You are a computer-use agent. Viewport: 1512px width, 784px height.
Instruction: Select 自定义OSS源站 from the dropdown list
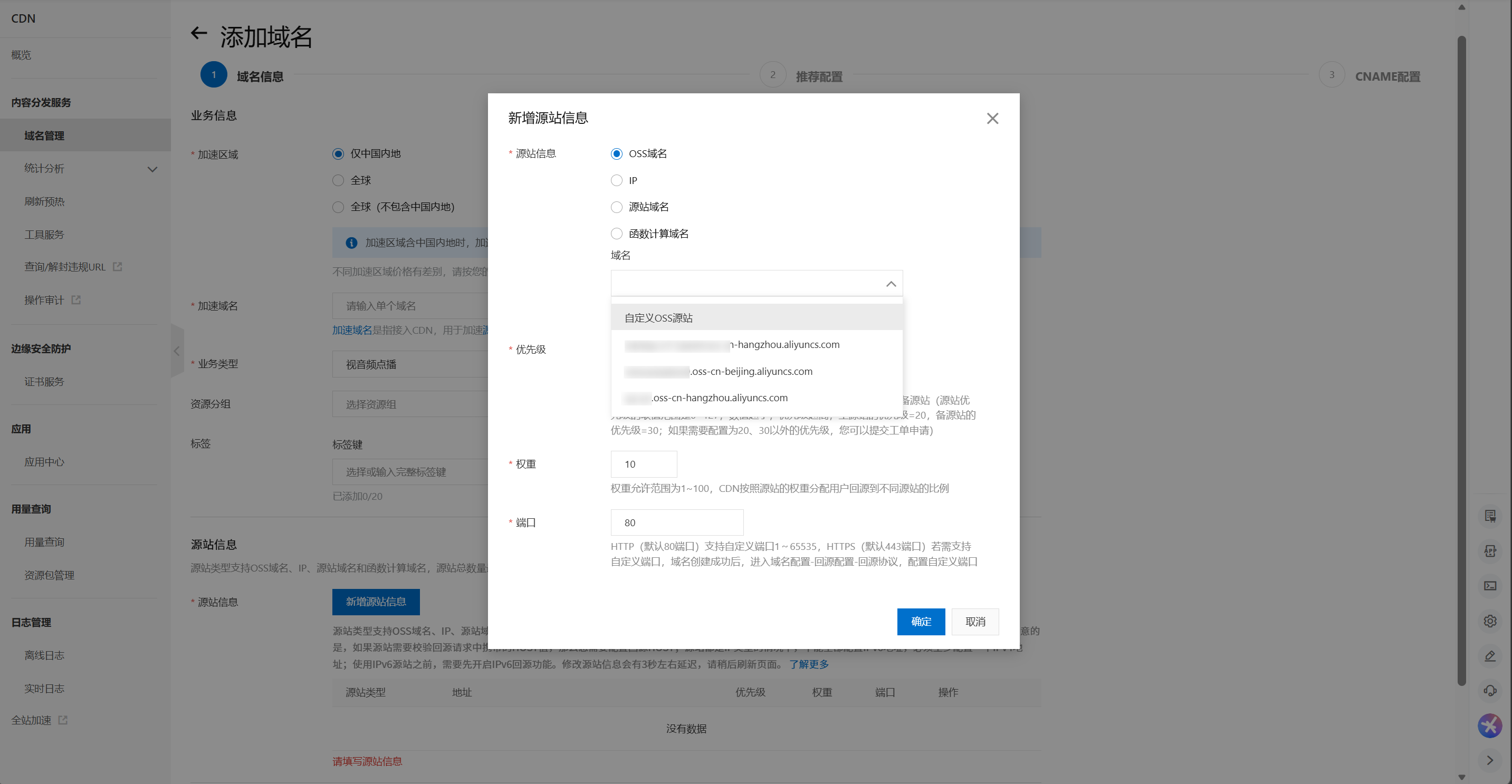[x=658, y=317]
